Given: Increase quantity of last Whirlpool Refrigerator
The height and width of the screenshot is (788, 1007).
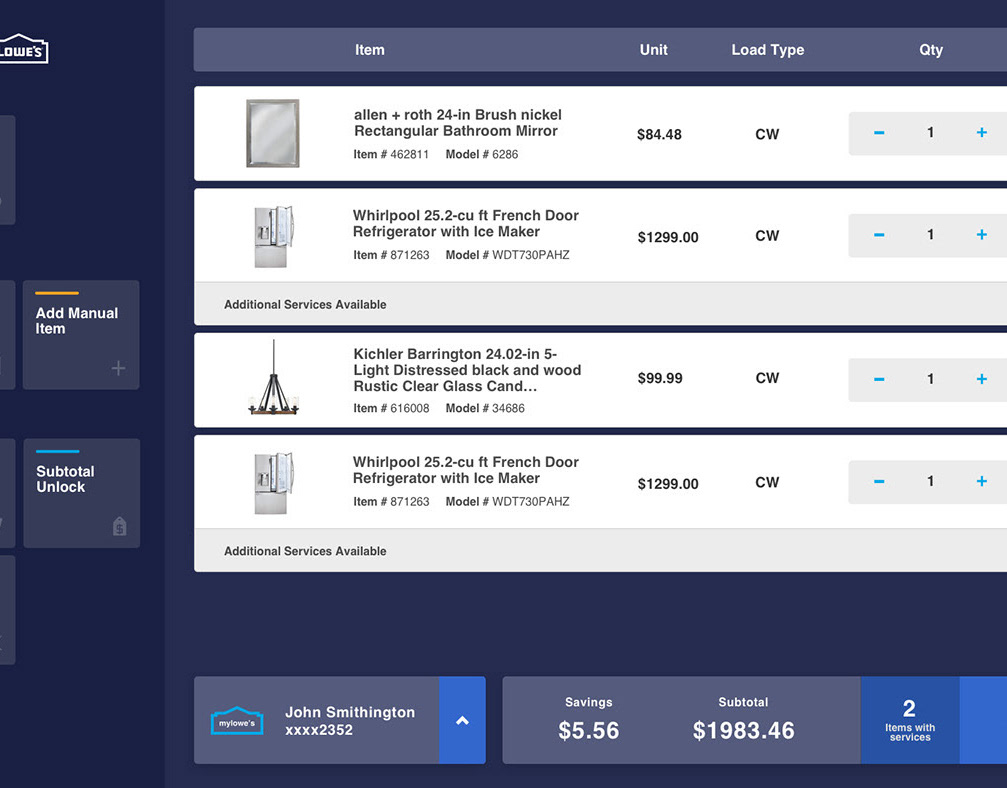Looking at the screenshot, I should (x=981, y=481).
